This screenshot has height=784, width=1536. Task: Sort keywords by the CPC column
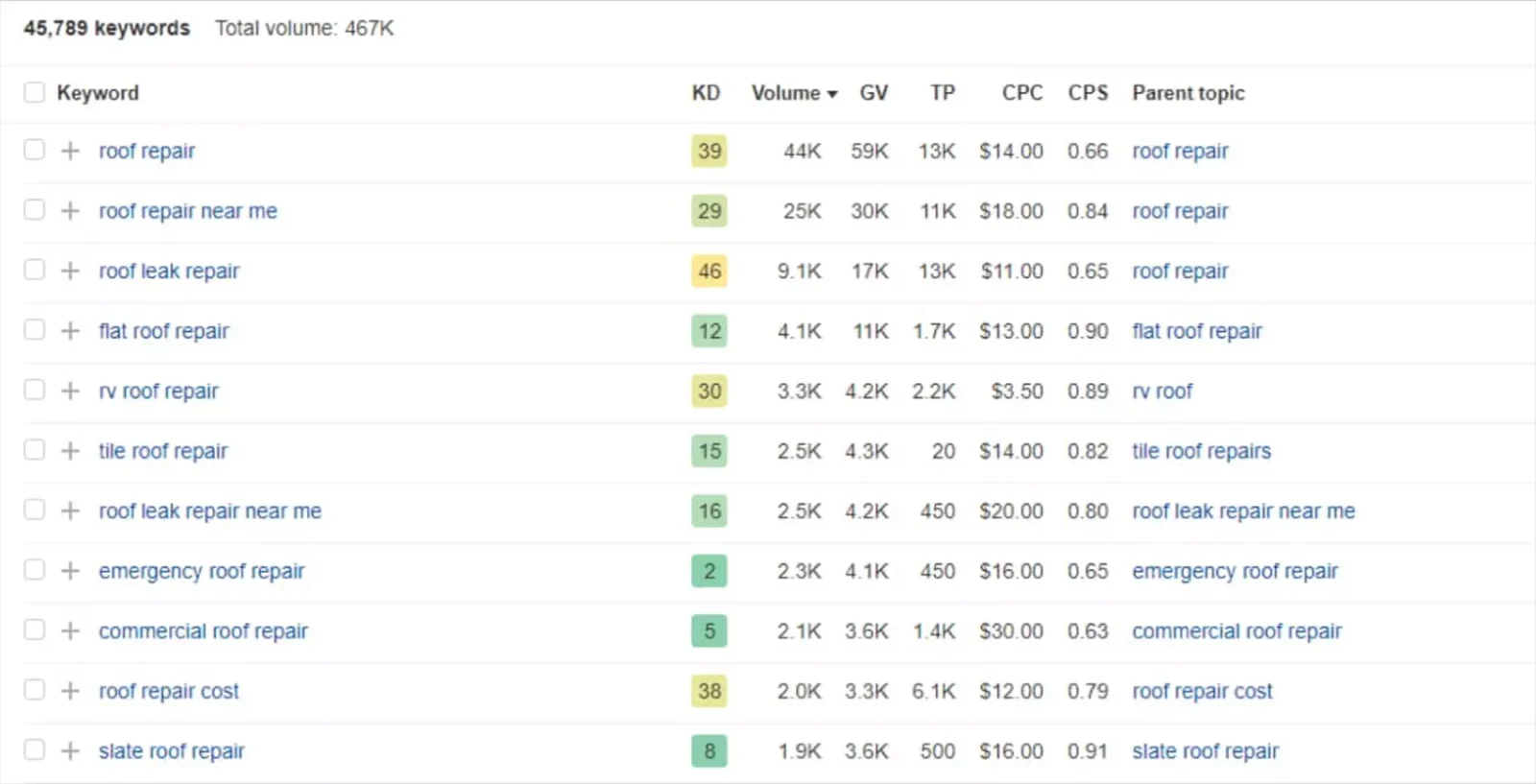pyautogui.click(x=1021, y=92)
